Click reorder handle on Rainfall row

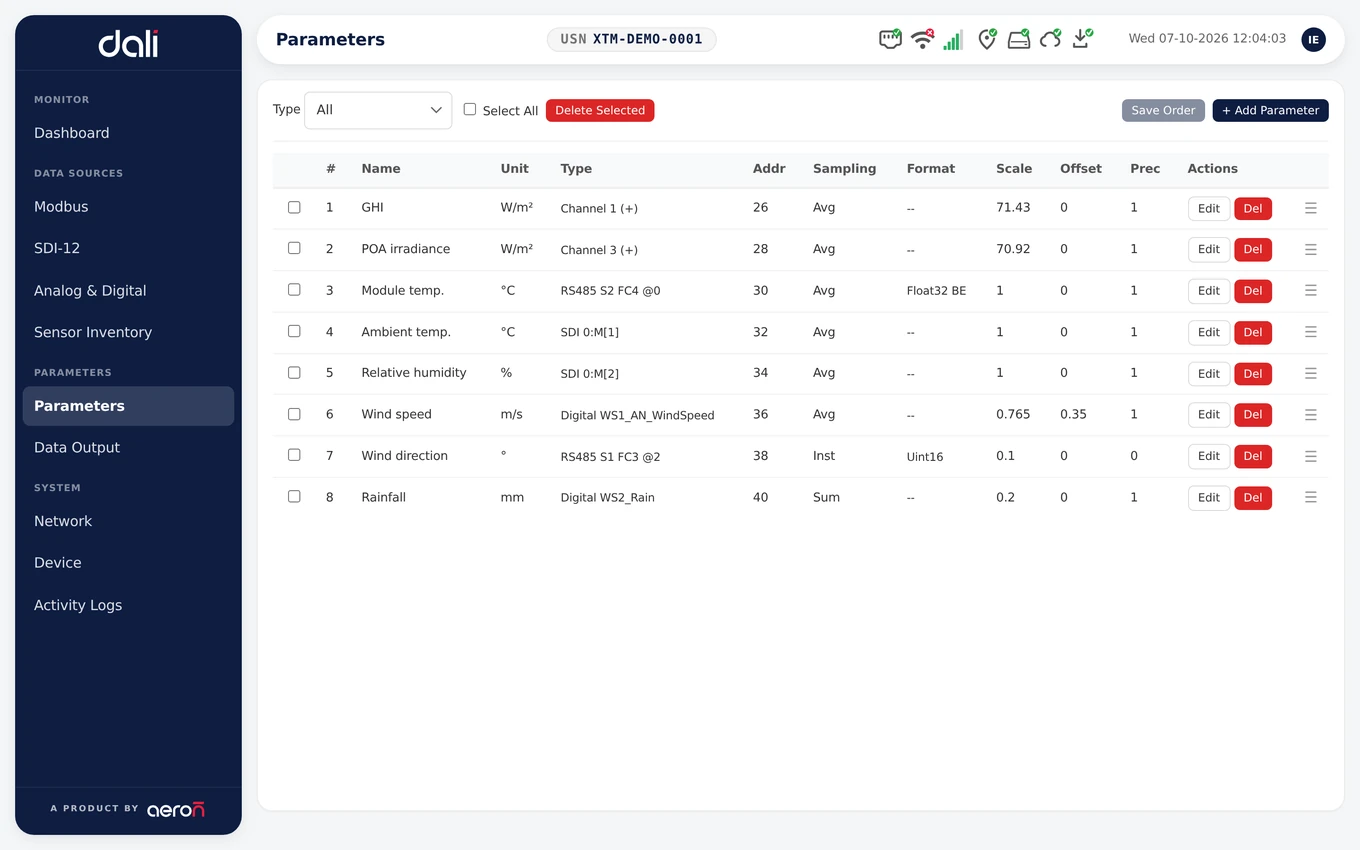[1310, 497]
